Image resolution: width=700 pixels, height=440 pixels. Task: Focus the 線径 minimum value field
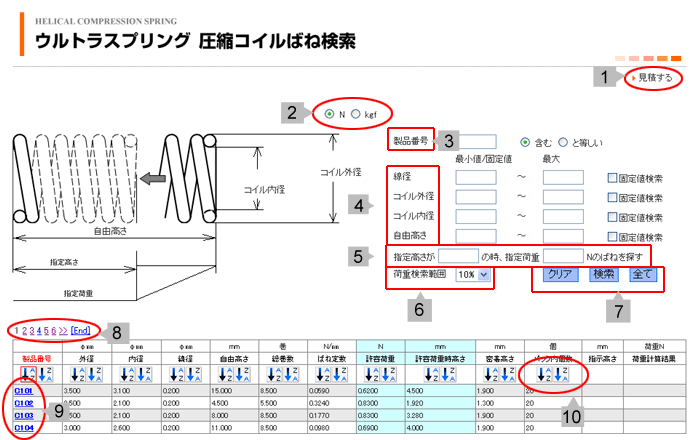pyautogui.click(x=476, y=177)
